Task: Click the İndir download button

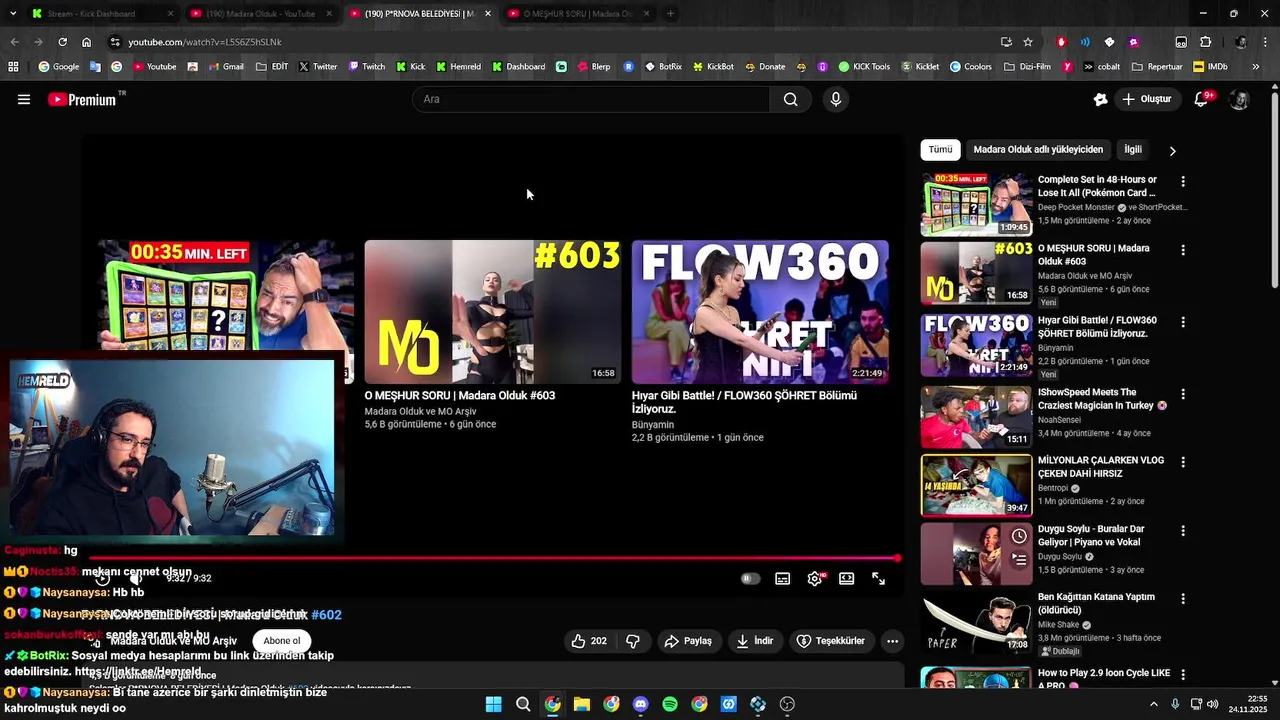Action: [755, 641]
